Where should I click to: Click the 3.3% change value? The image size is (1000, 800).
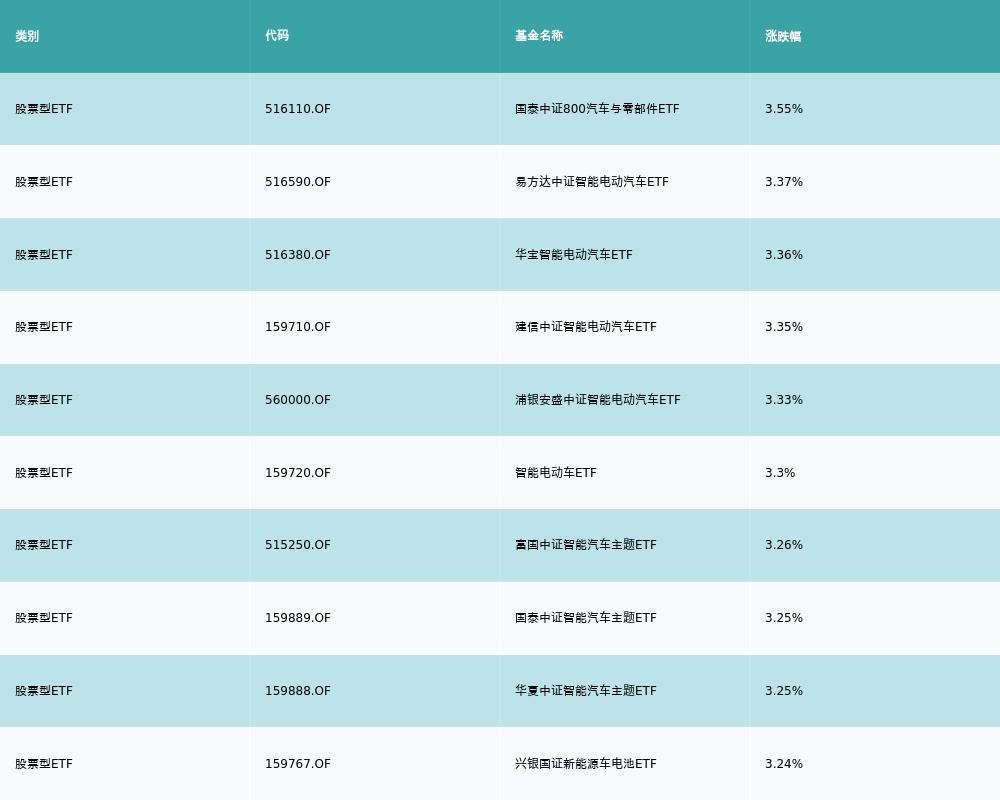click(780, 473)
